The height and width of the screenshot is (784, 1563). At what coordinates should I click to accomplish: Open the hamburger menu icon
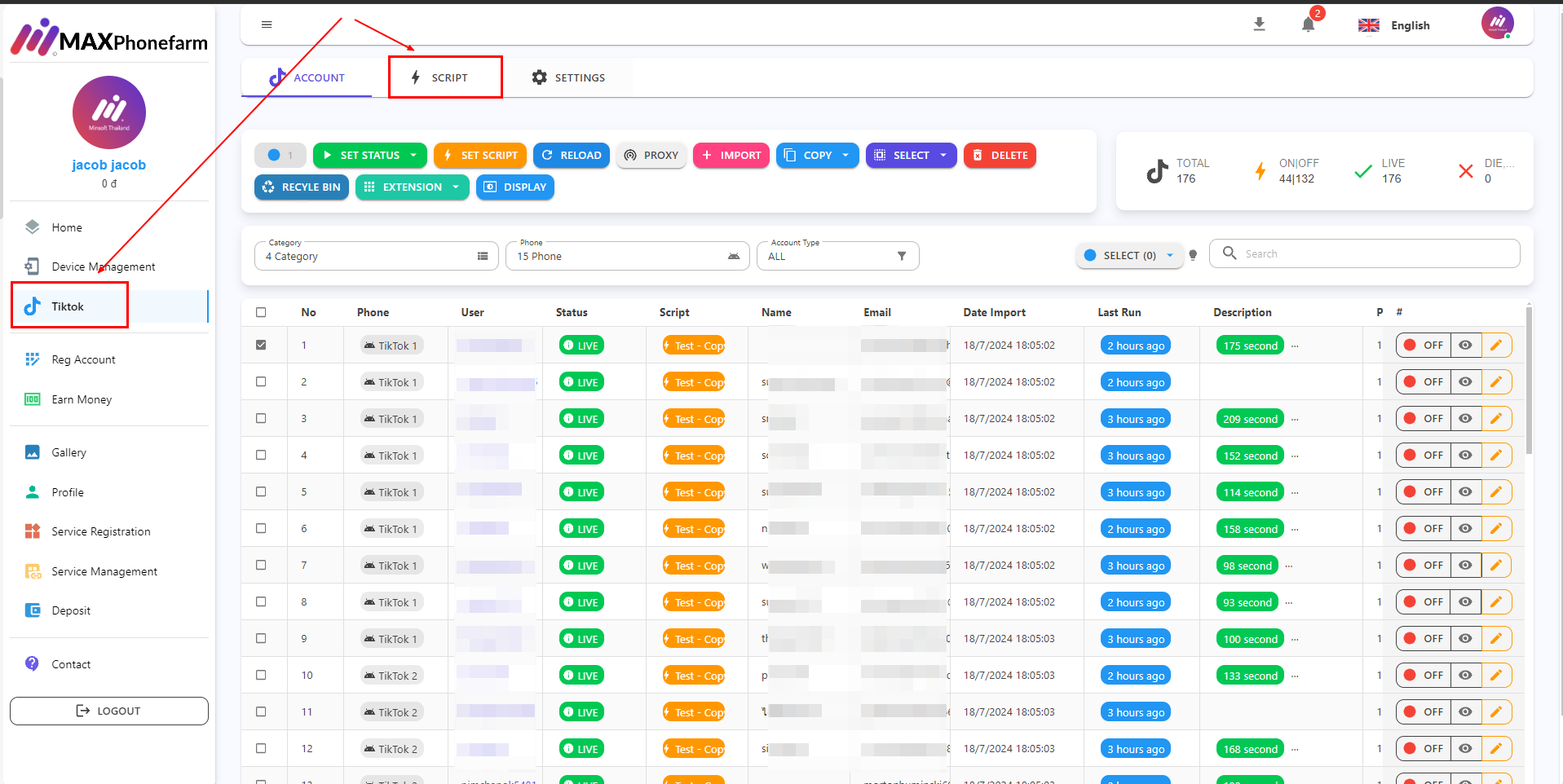click(x=267, y=24)
